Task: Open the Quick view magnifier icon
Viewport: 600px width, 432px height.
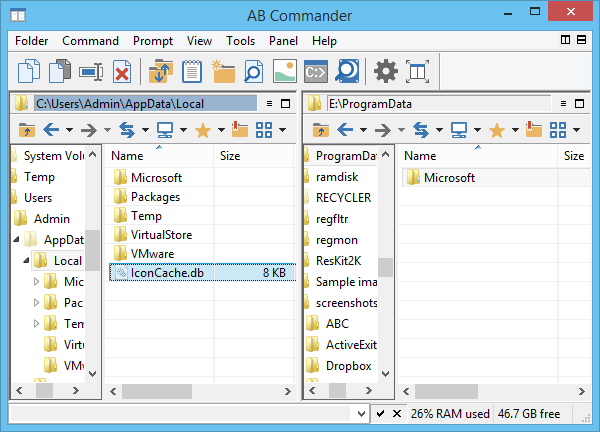Action: [254, 71]
